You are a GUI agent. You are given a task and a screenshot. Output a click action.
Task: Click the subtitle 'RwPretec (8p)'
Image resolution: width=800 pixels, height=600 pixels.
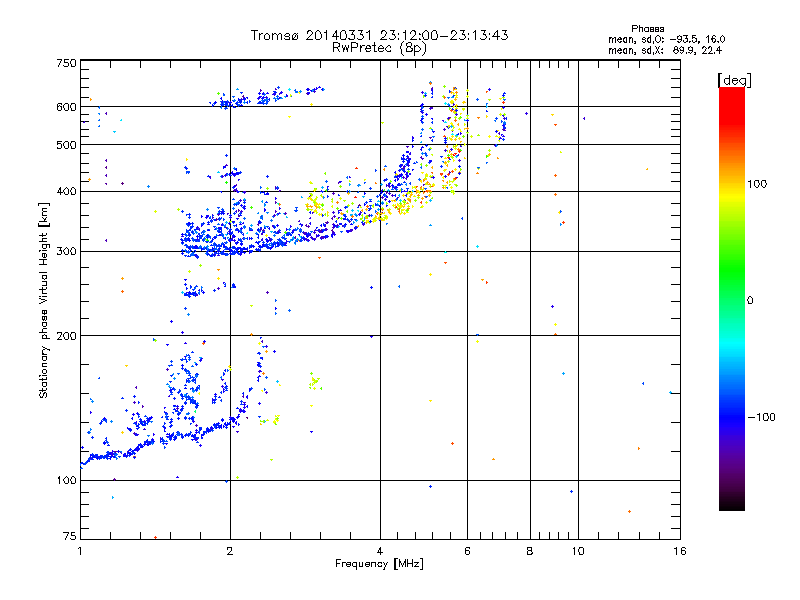point(379,48)
